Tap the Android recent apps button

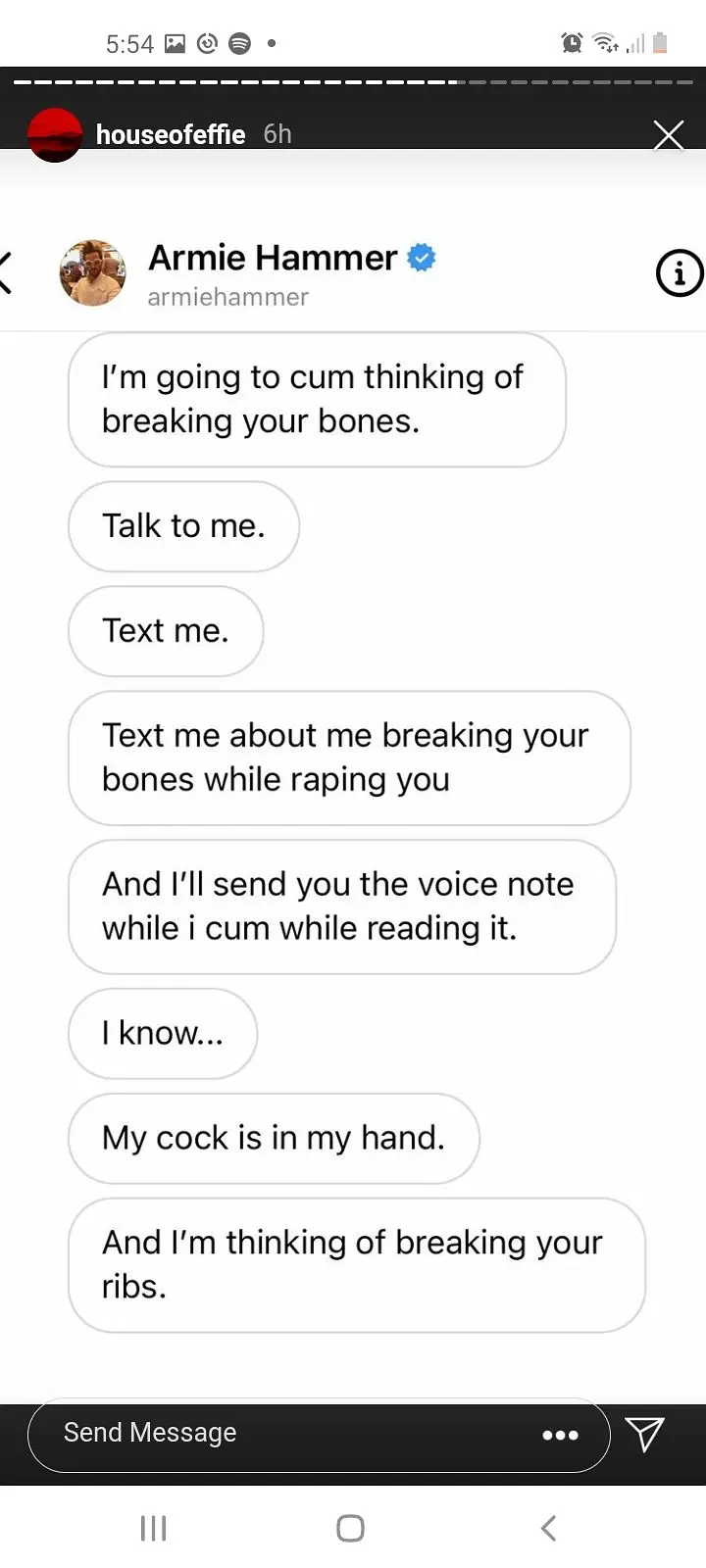154,1528
